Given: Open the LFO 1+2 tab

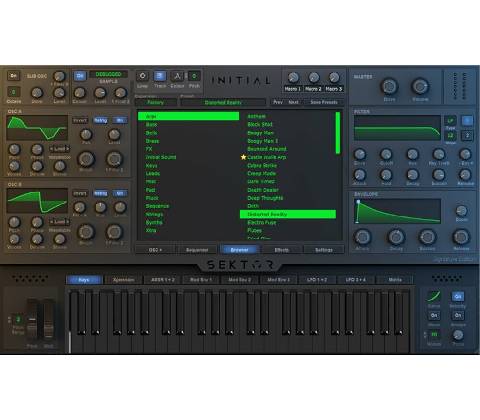Looking at the screenshot, I should coord(317,280).
